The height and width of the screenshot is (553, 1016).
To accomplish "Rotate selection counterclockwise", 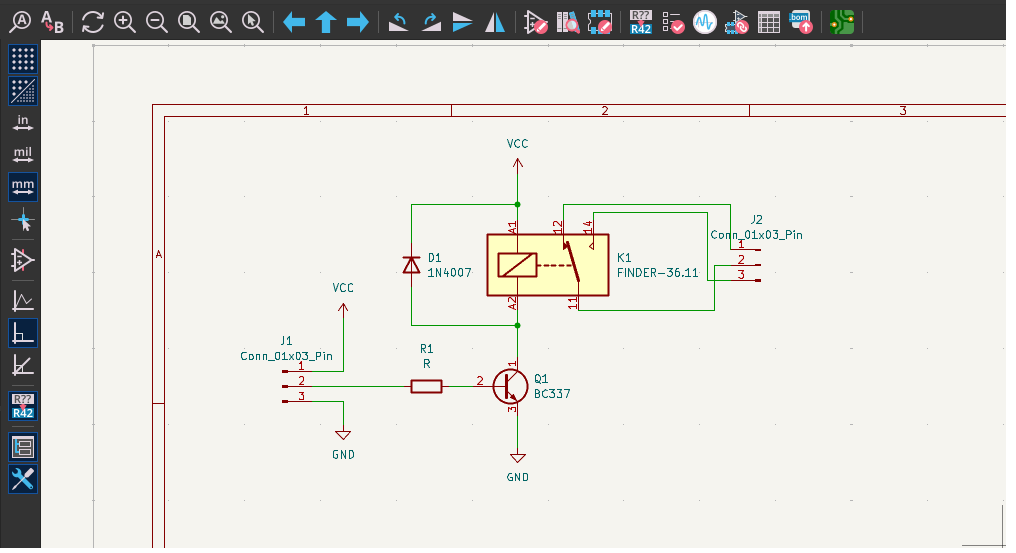I will pos(398,21).
